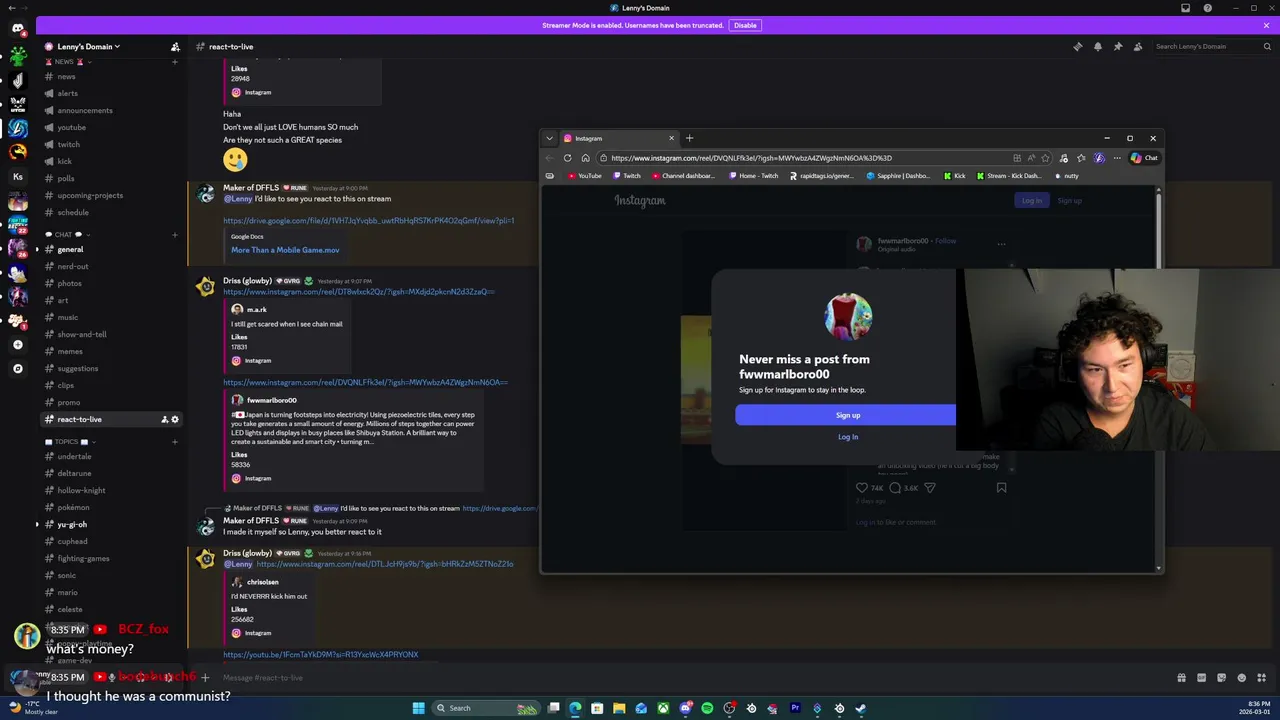This screenshot has width=1280, height=720.
Task: Share the reel with paper plane icon
Action: coord(930,488)
